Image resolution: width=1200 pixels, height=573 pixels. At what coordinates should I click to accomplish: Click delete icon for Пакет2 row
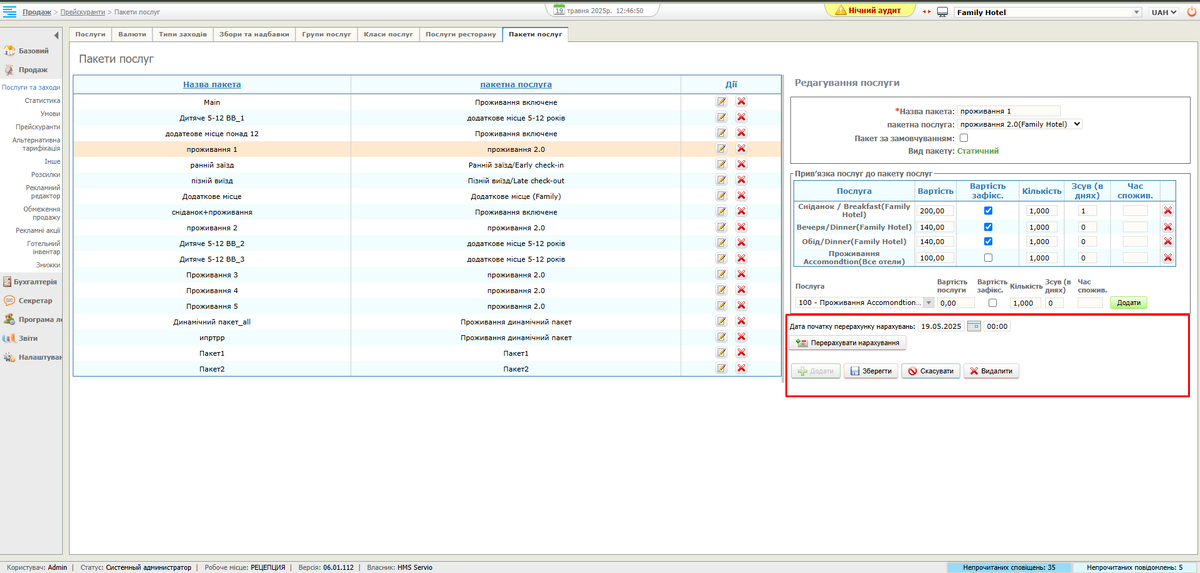741,369
